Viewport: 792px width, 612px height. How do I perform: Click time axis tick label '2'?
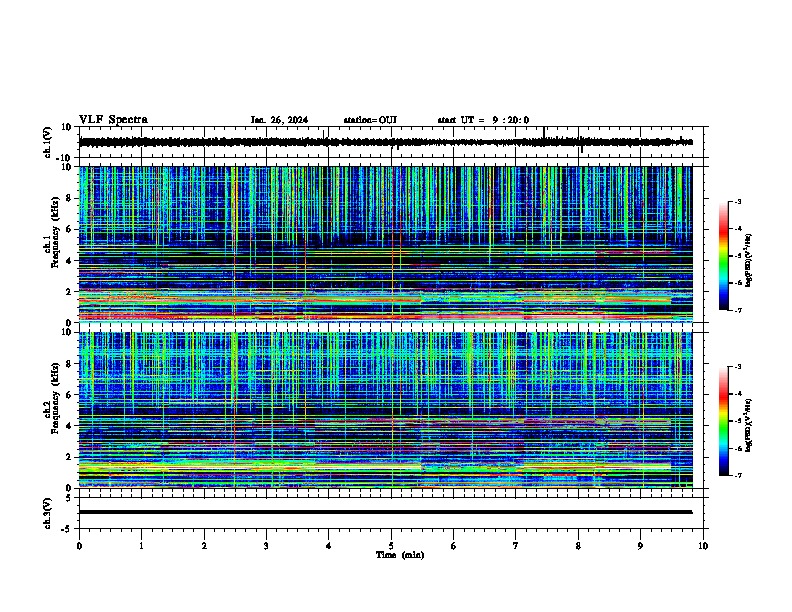tap(204, 546)
